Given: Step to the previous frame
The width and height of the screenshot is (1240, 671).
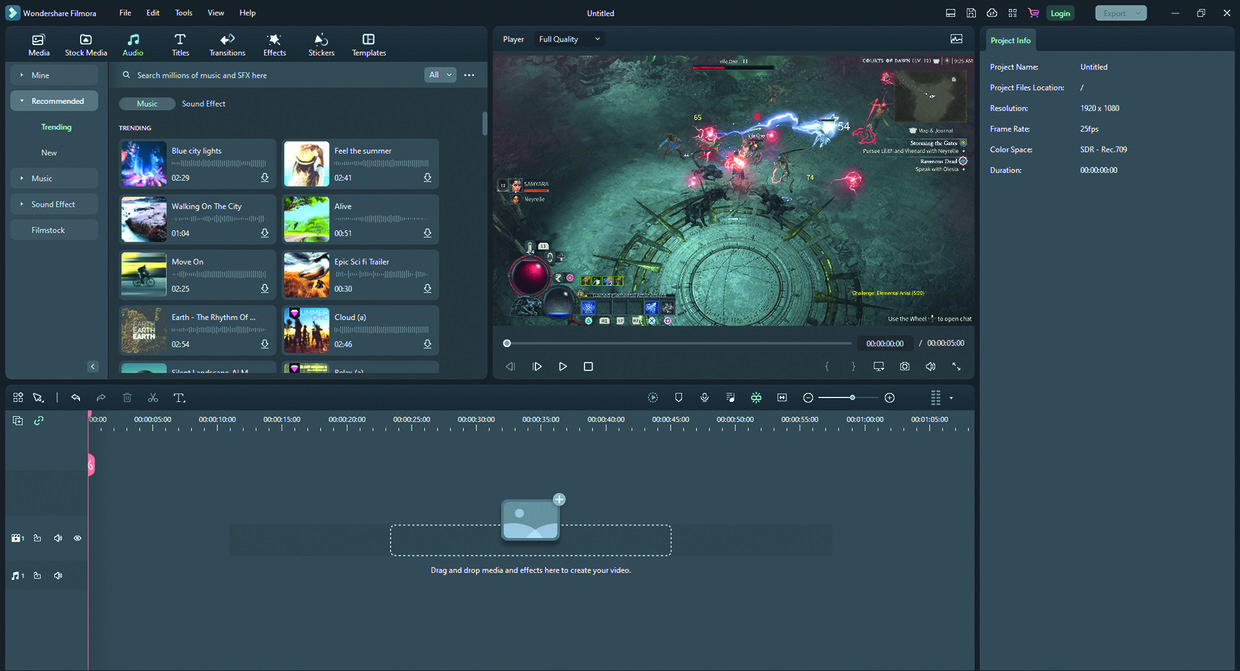Looking at the screenshot, I should [x=510, y=367].
